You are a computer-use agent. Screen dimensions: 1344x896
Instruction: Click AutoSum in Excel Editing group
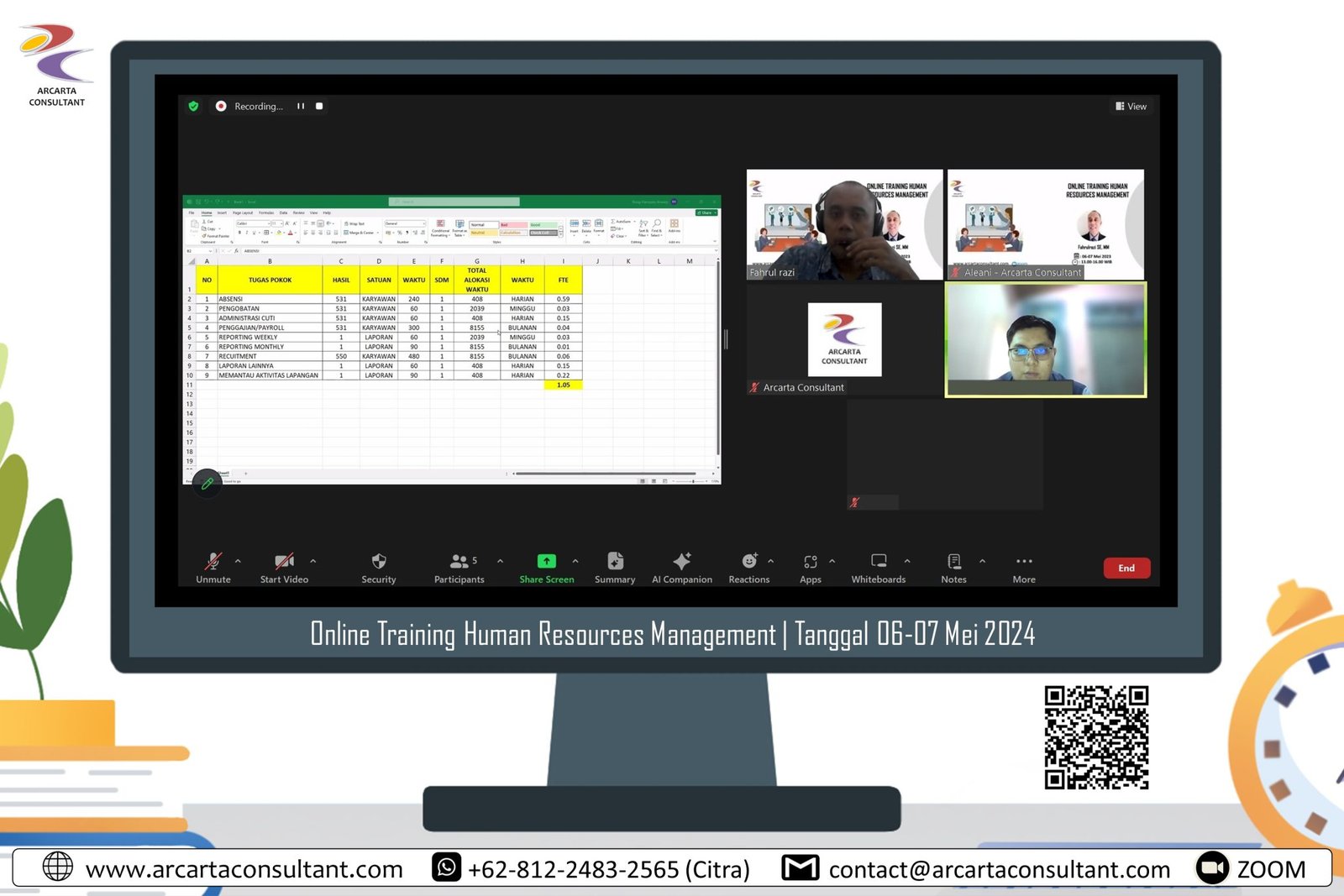tap(622, 221)
